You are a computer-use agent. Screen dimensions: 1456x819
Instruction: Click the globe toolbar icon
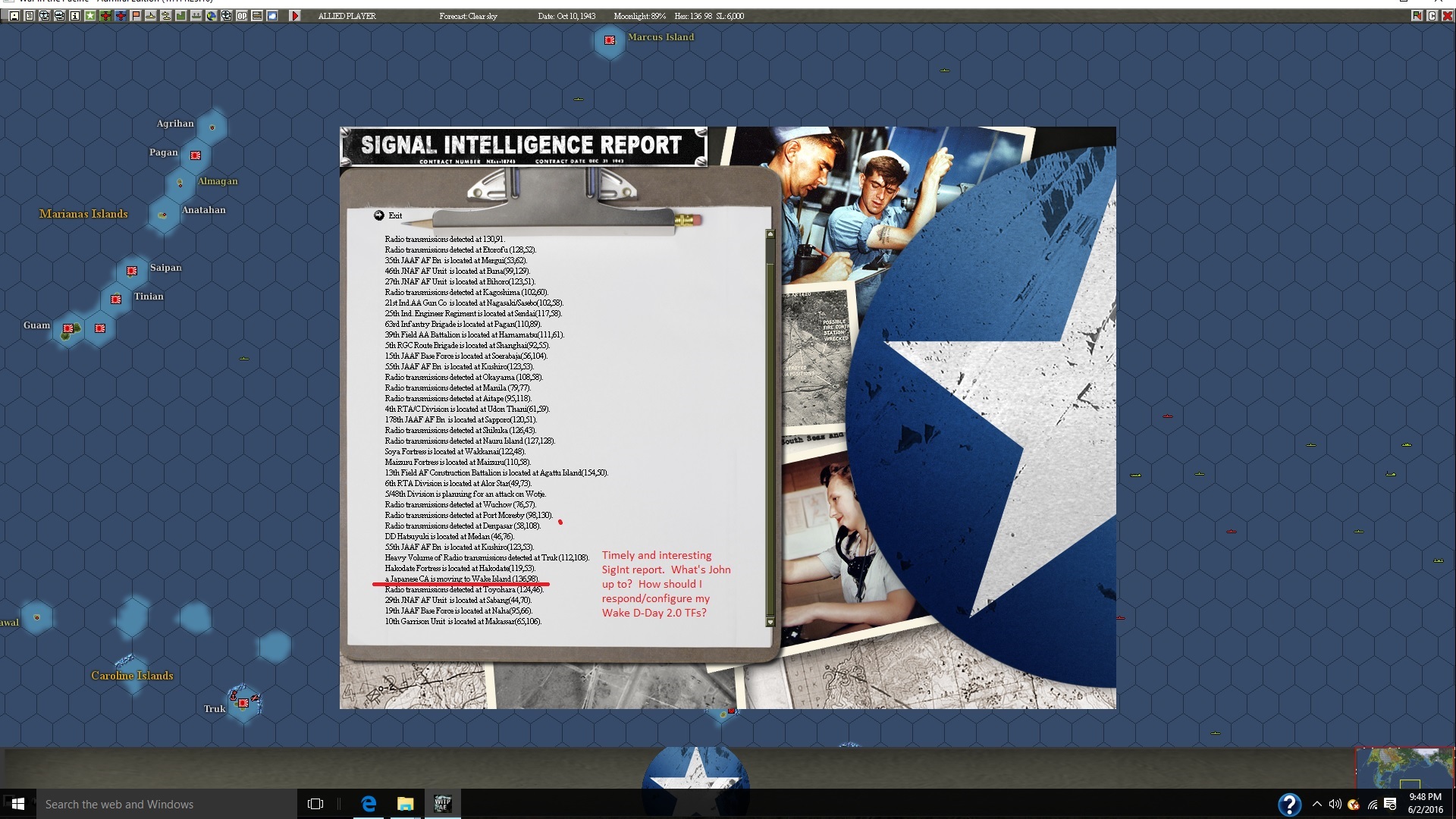pyautogui.click(x=212, y=16)
